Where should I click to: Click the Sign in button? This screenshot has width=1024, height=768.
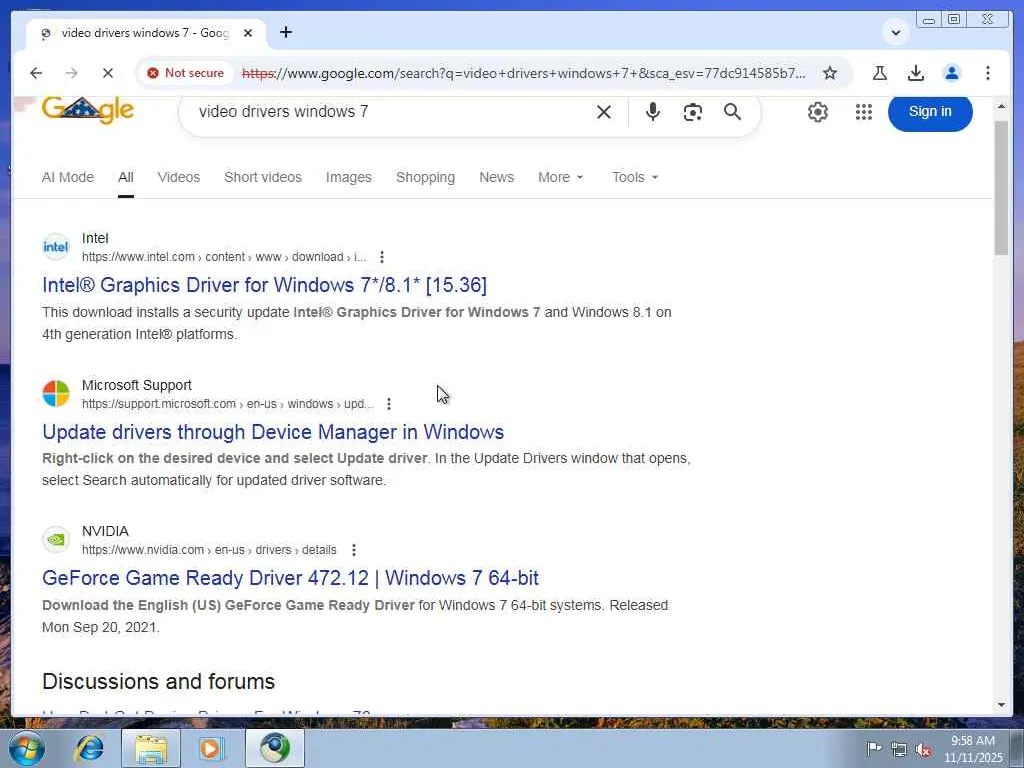coord(930,112)
